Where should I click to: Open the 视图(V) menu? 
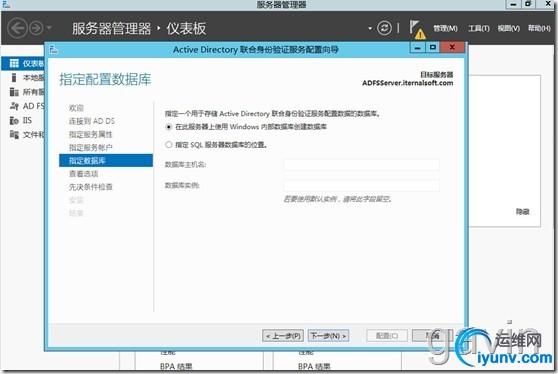click(509, 28)
